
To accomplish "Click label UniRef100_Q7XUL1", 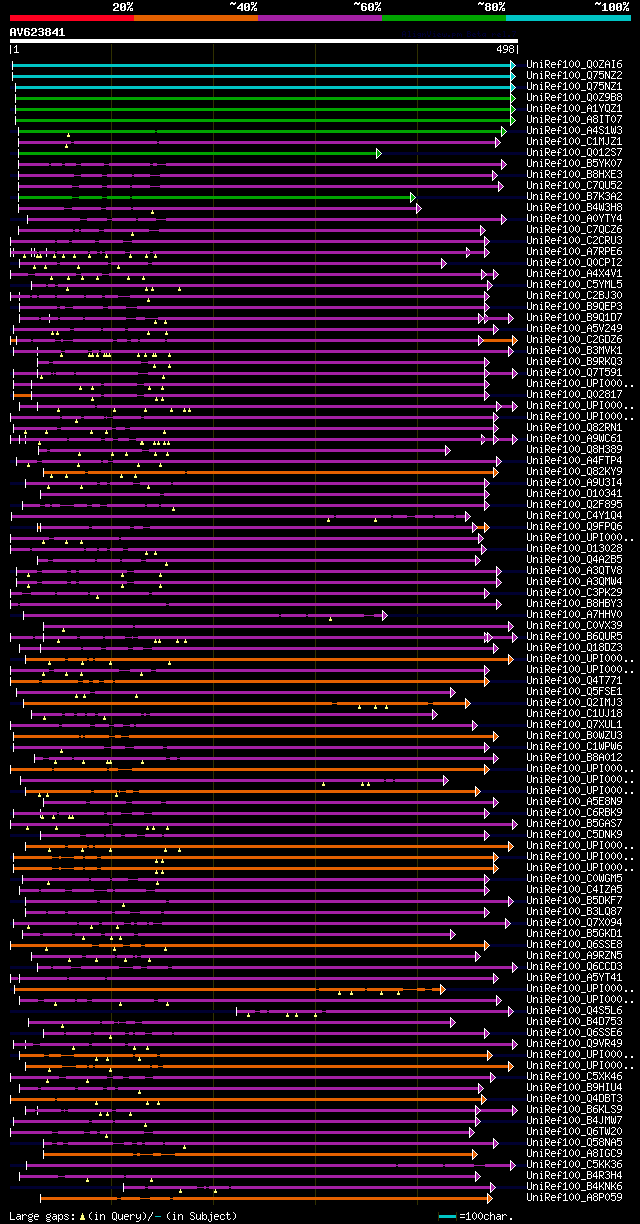I will (x=574, y=724).
